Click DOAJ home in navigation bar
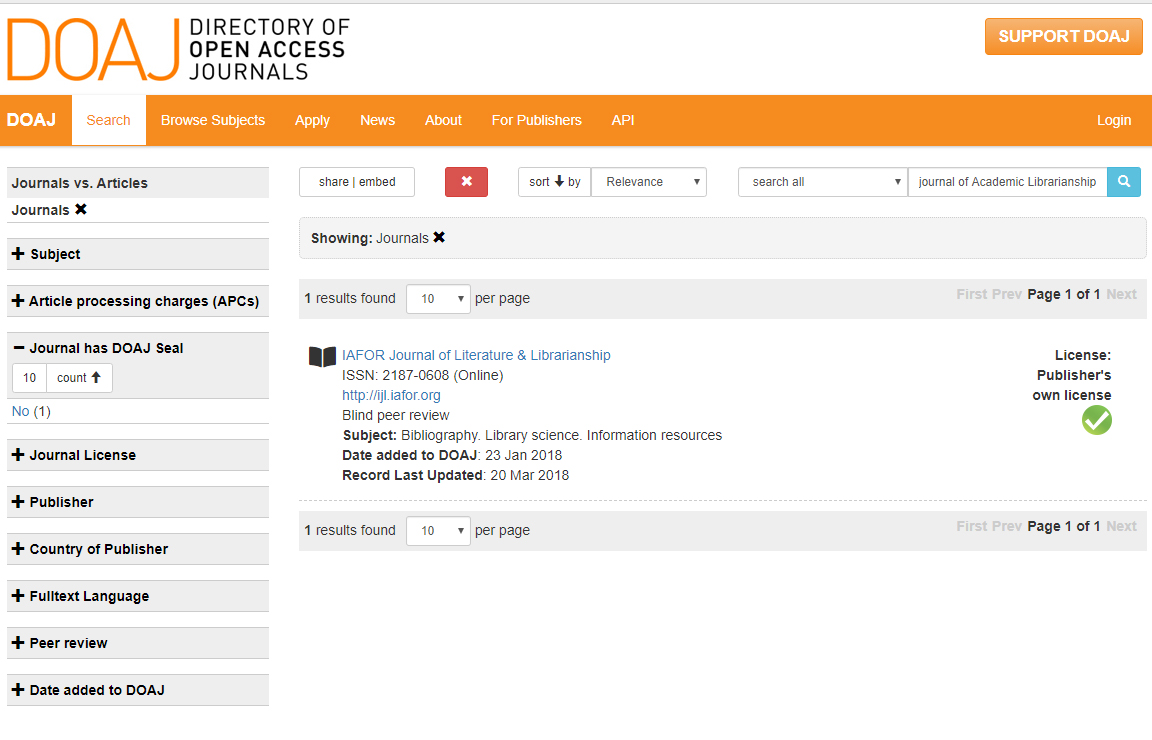This screenshot has height=740, width=1152. [32, 121]
